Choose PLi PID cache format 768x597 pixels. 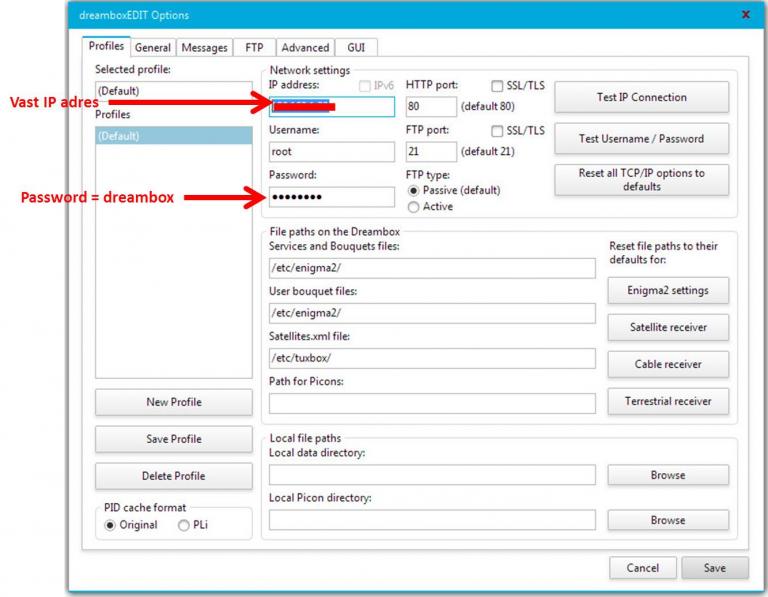[x=183, y=525]
